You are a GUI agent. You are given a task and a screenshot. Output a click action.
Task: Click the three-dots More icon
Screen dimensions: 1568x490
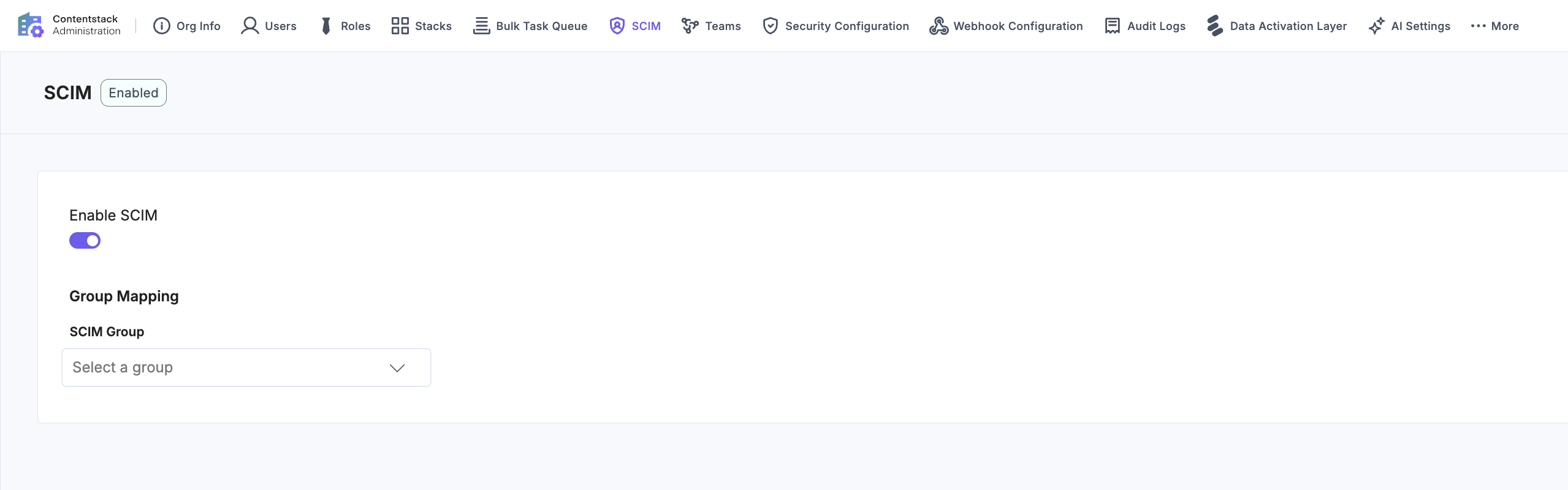click(1479, 26)
